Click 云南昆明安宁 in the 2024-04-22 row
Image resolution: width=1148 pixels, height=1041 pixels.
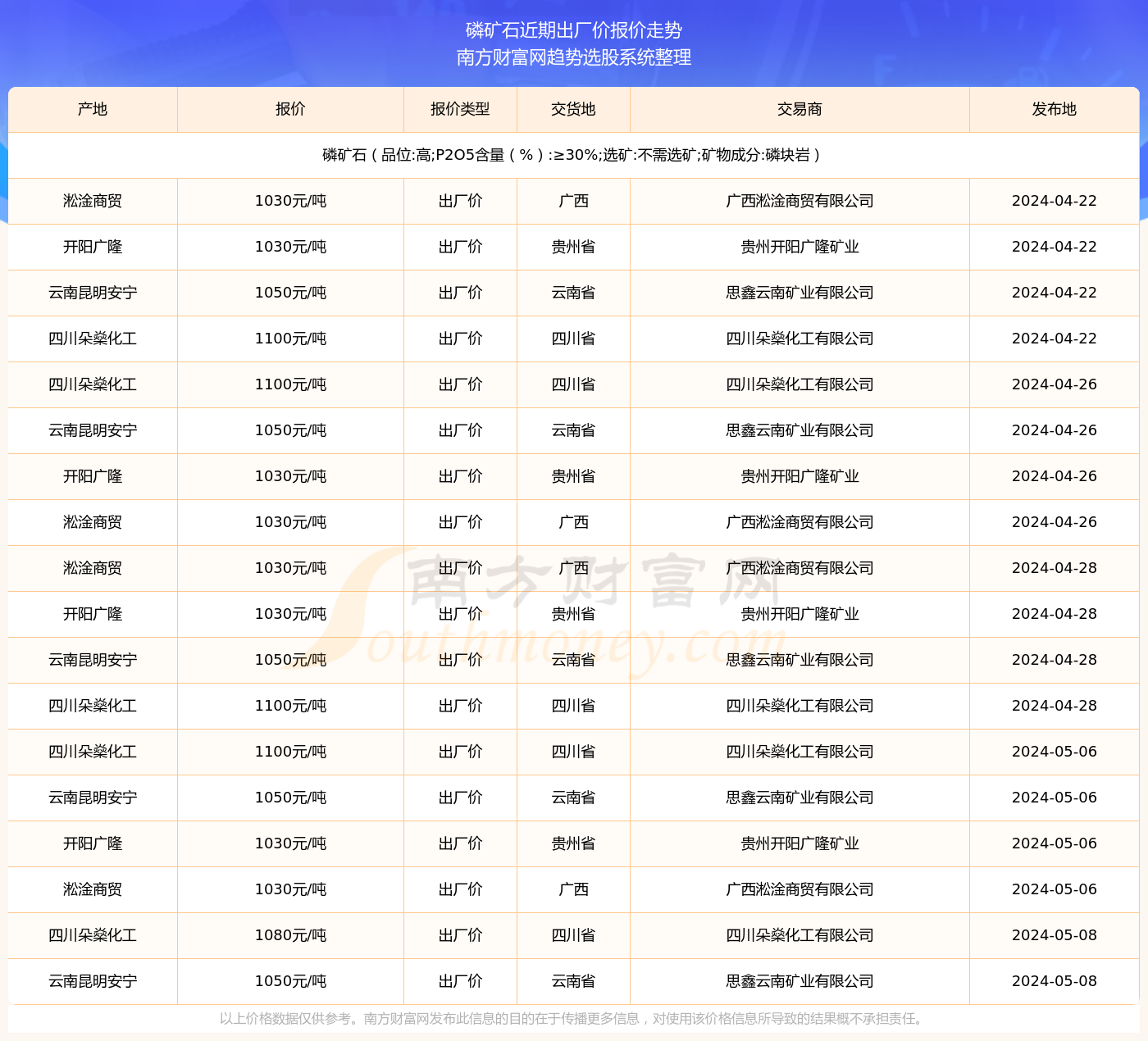(93, 293)
